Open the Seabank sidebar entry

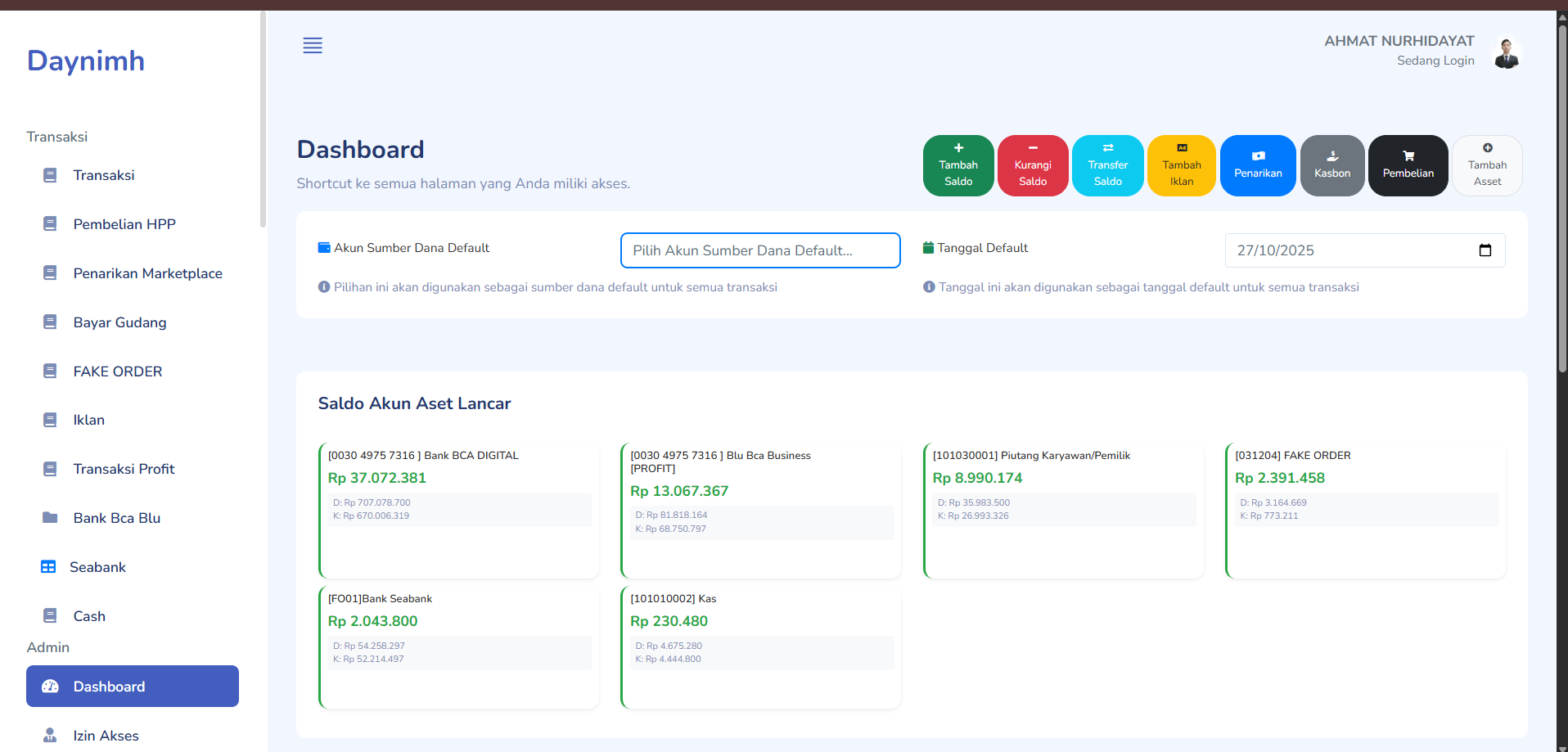point(97,567)
